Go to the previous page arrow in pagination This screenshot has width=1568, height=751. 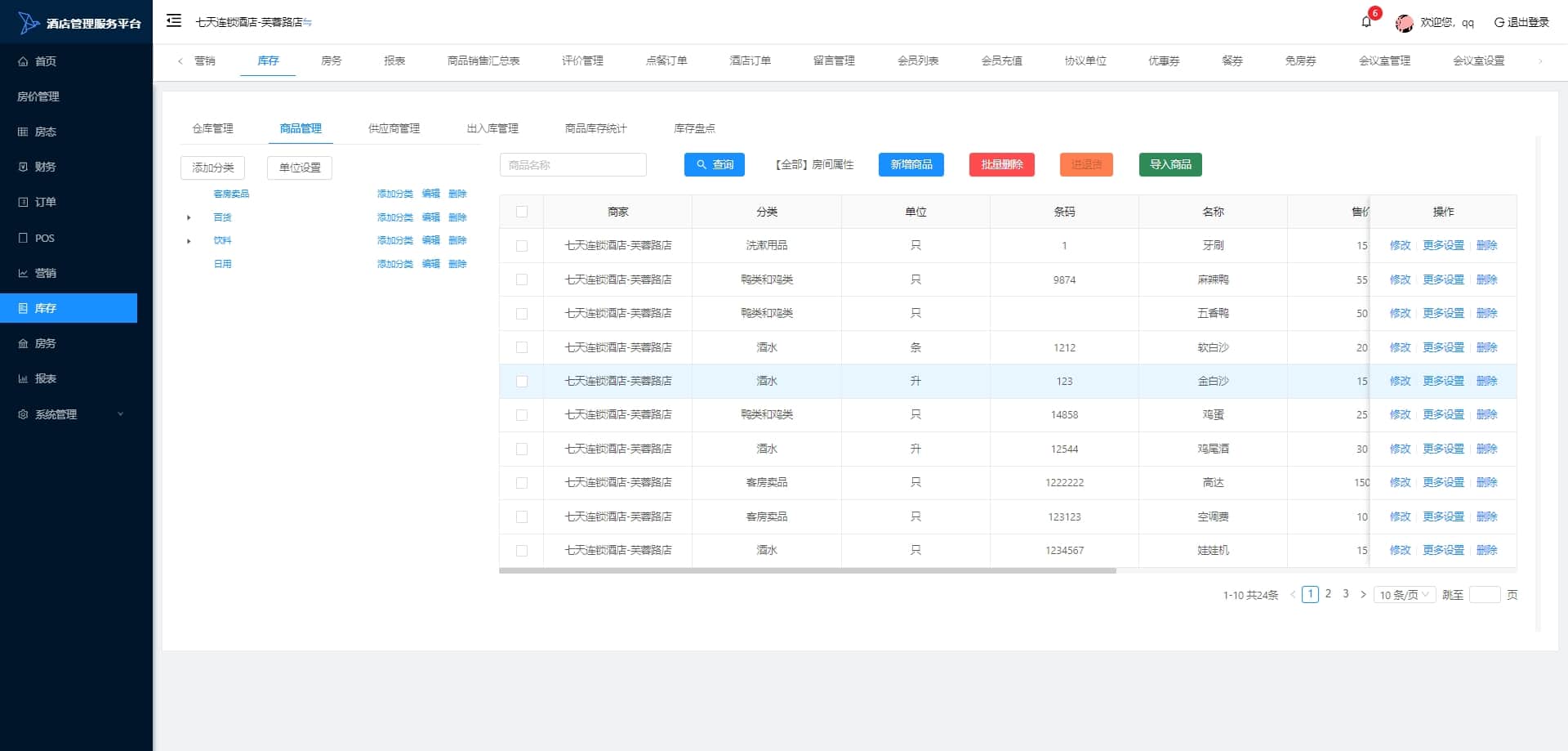pos(1293,595)
